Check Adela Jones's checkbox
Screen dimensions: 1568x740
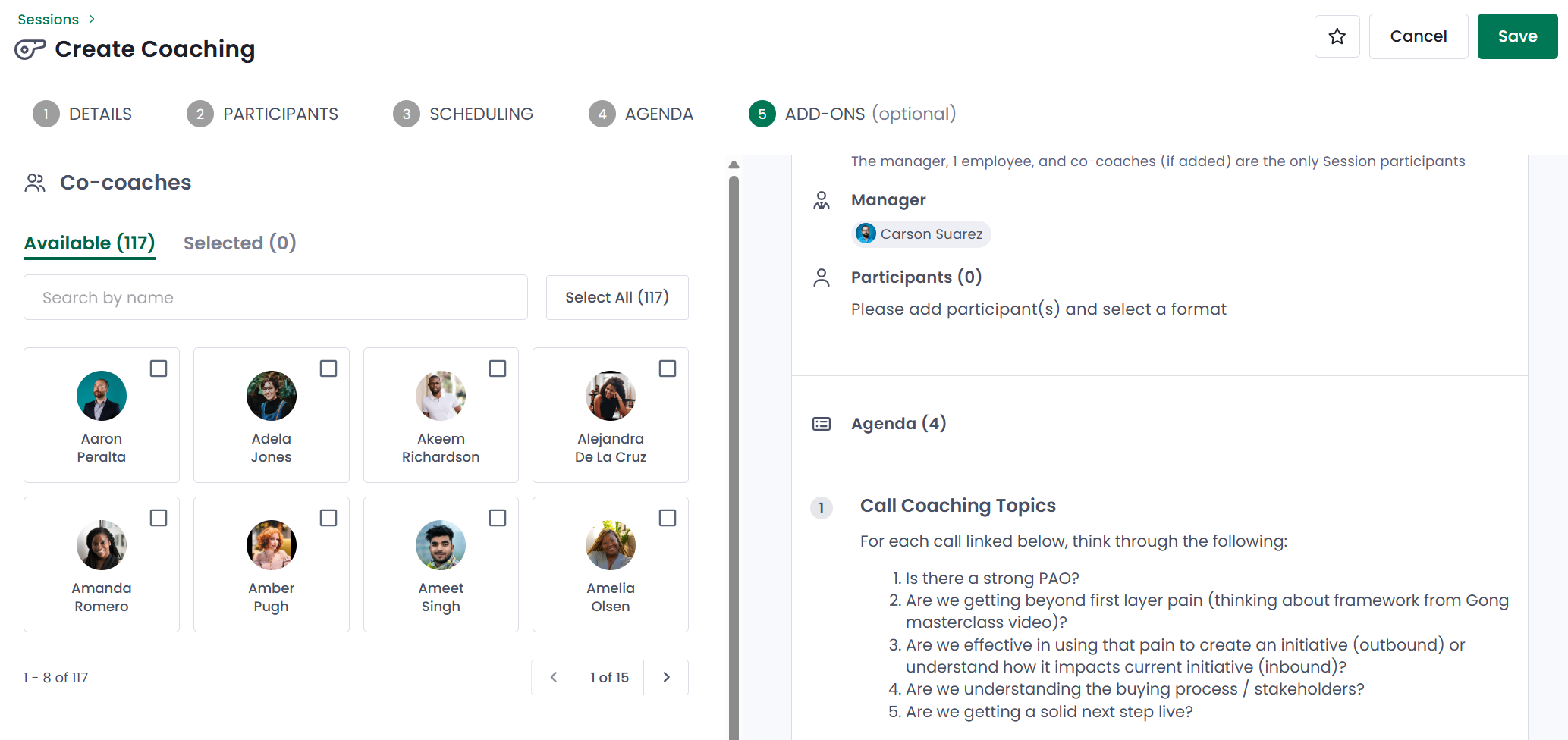(328, 368)
